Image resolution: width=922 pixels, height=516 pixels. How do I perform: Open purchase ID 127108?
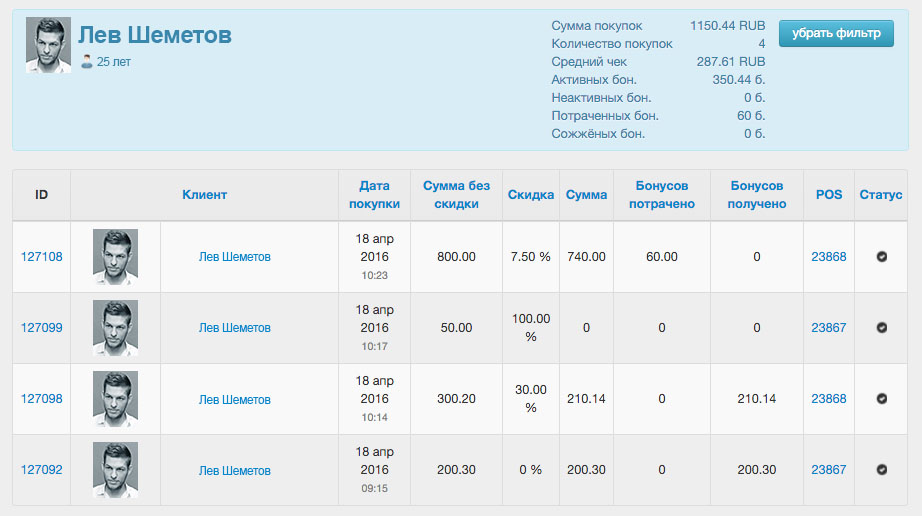[x=42, y=257]
